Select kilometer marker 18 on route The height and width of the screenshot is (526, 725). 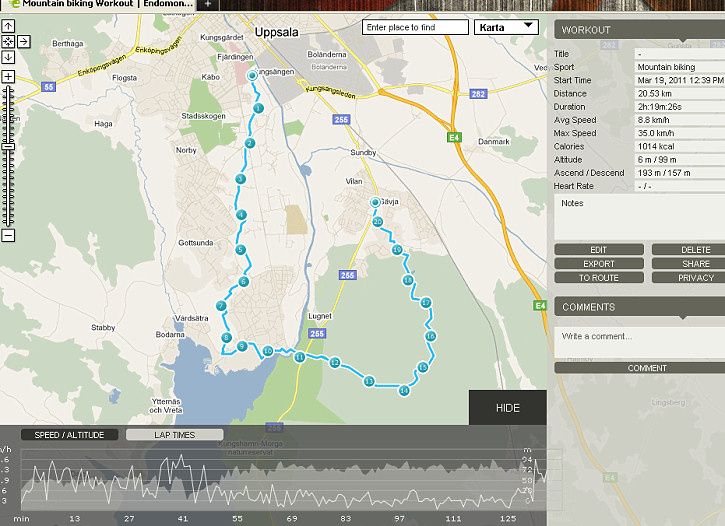pyautogui.click(x=408, y=280)
